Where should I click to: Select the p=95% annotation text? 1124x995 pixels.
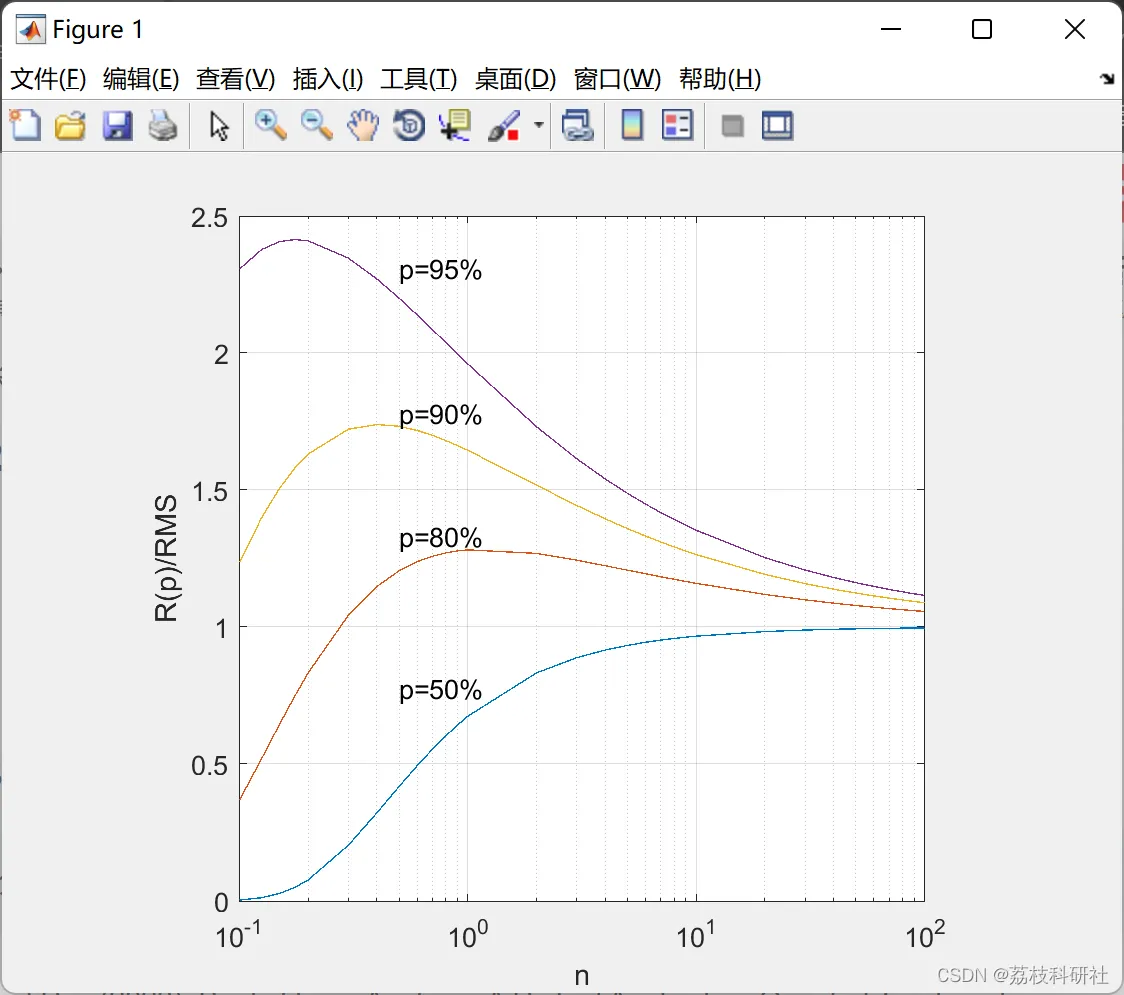pos(440,270)
